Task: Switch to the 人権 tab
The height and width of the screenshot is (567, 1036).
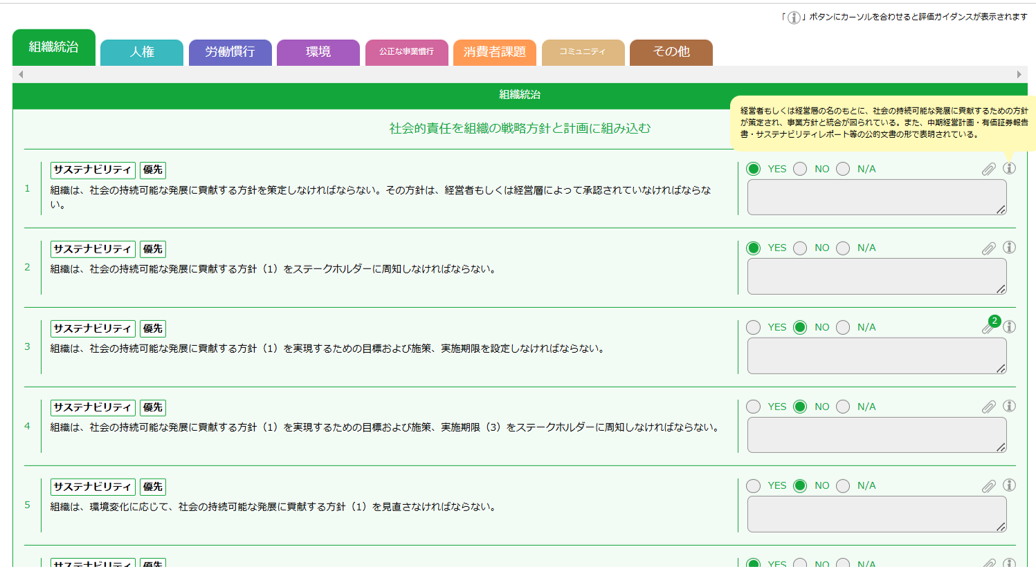Action: (x=141, y=52)
